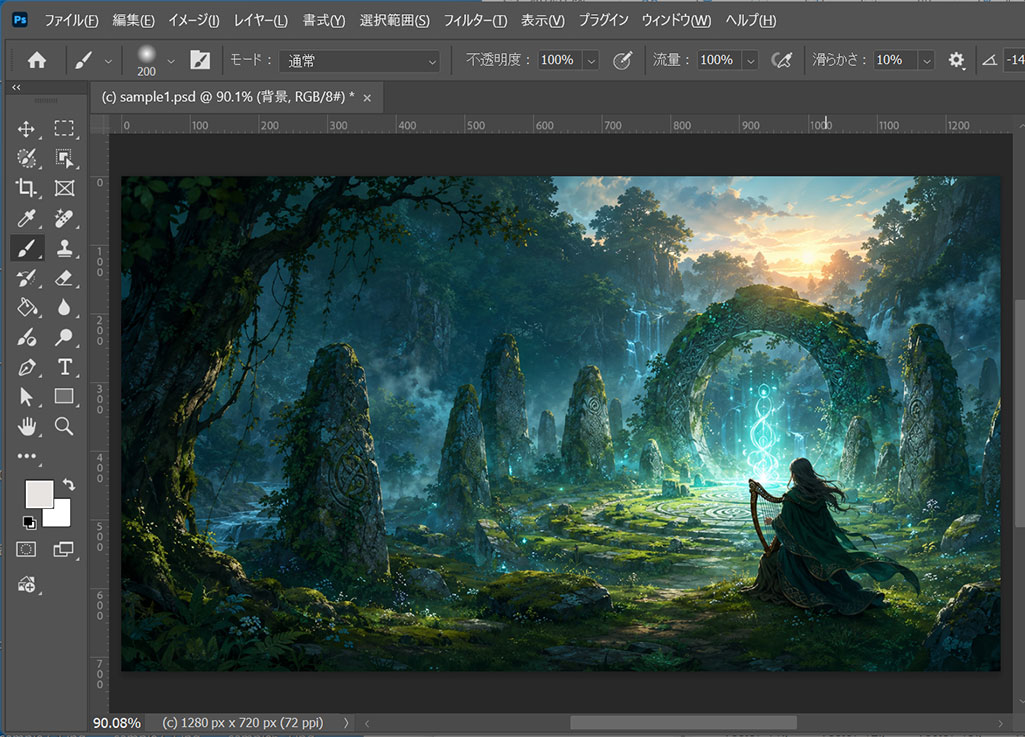Select the Rectangular Marquee tool
1025x737 pixels.
tap(64, 128)
